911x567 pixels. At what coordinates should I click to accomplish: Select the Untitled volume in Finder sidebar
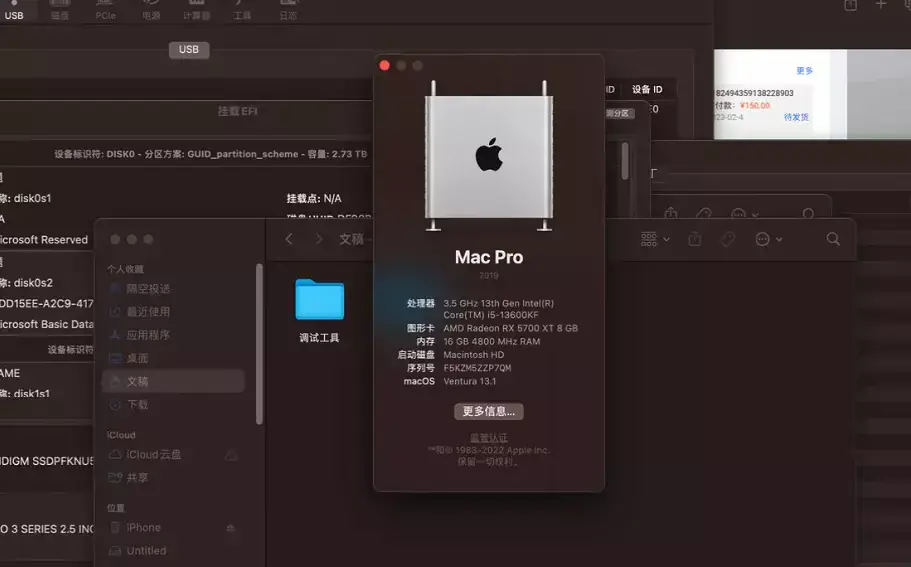click(x=173, y=551)
